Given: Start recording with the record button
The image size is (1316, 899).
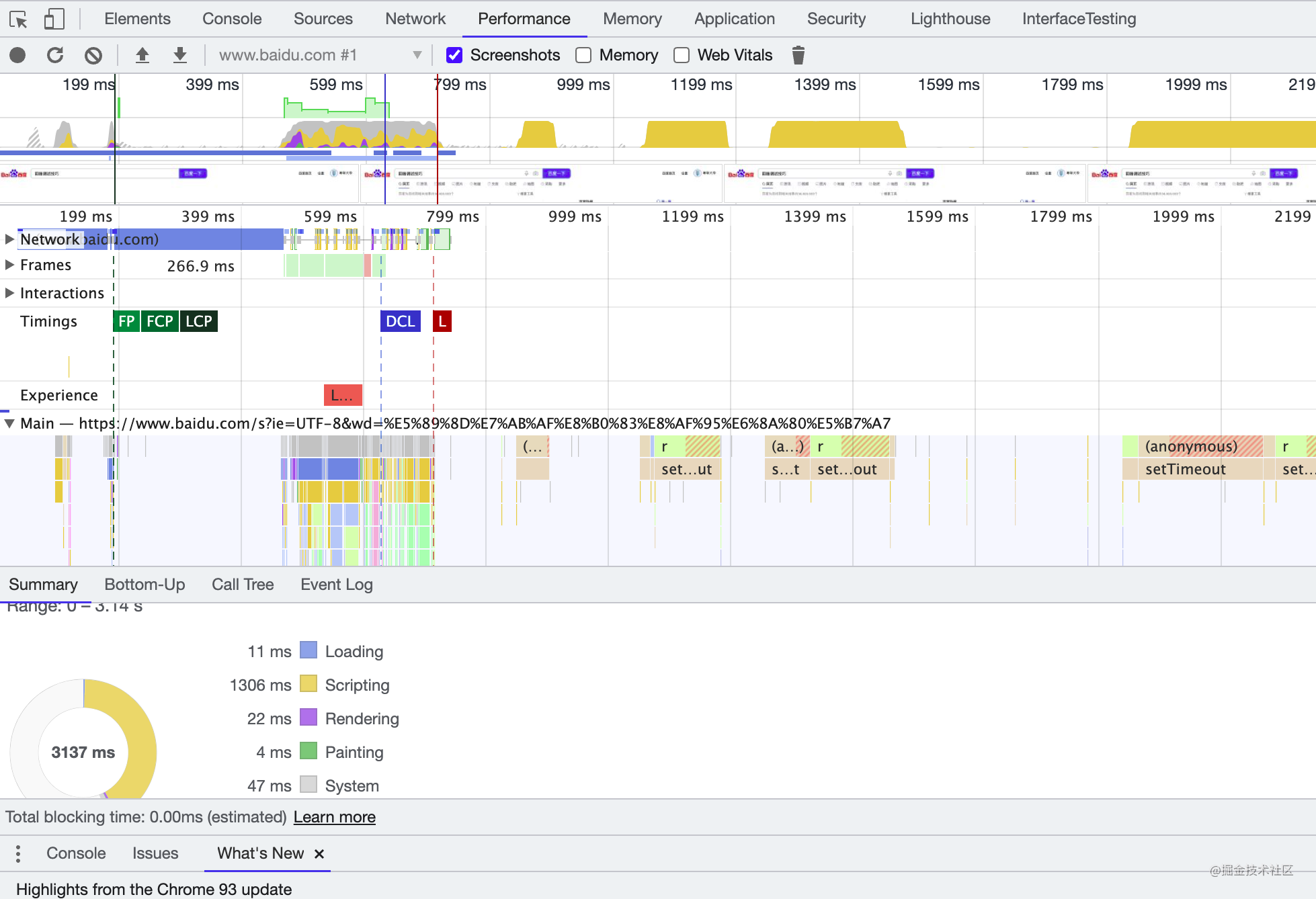Looking at the screenshot, I should [17, 55].
